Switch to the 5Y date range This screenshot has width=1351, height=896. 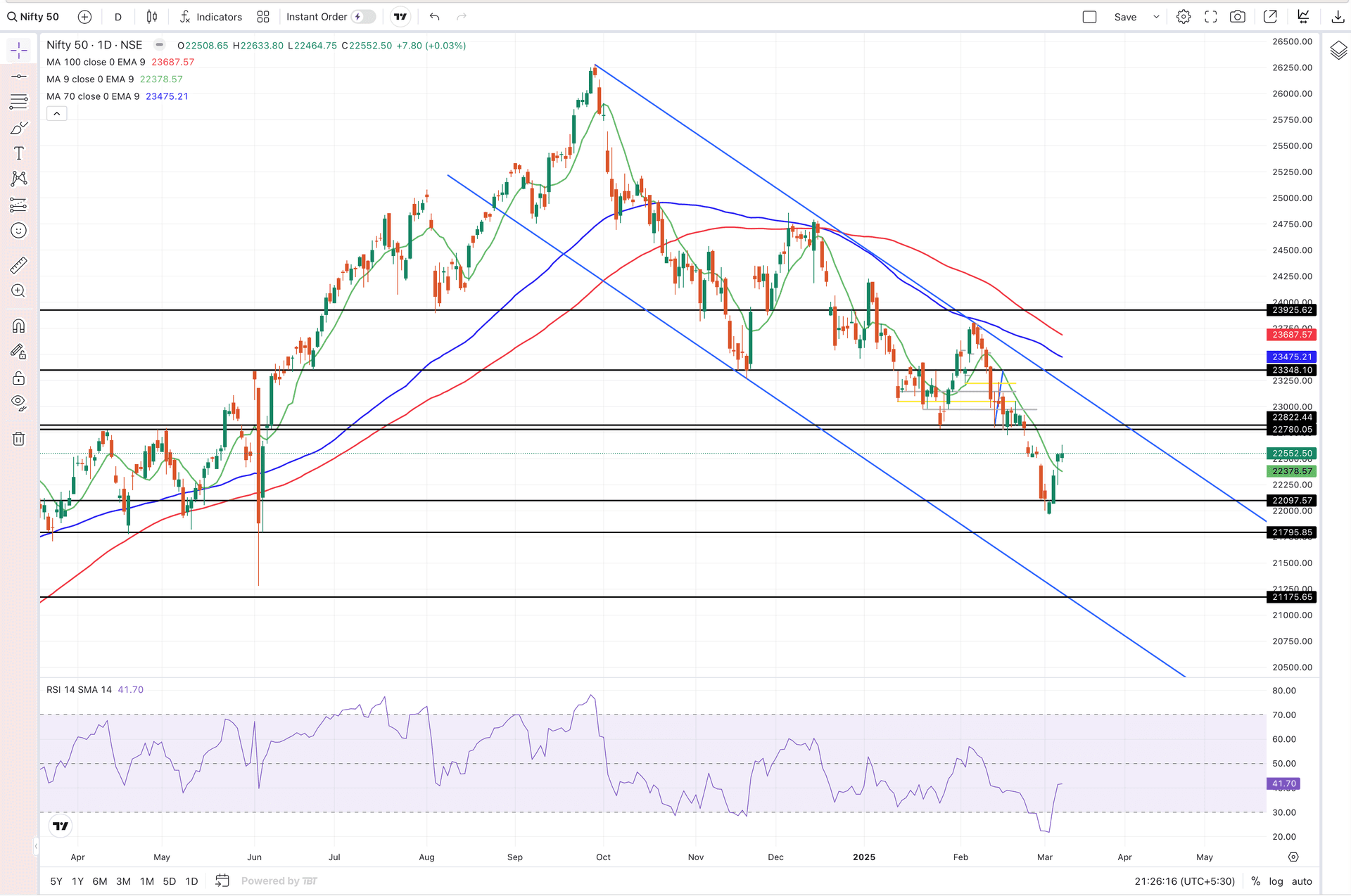coord(56,881)
